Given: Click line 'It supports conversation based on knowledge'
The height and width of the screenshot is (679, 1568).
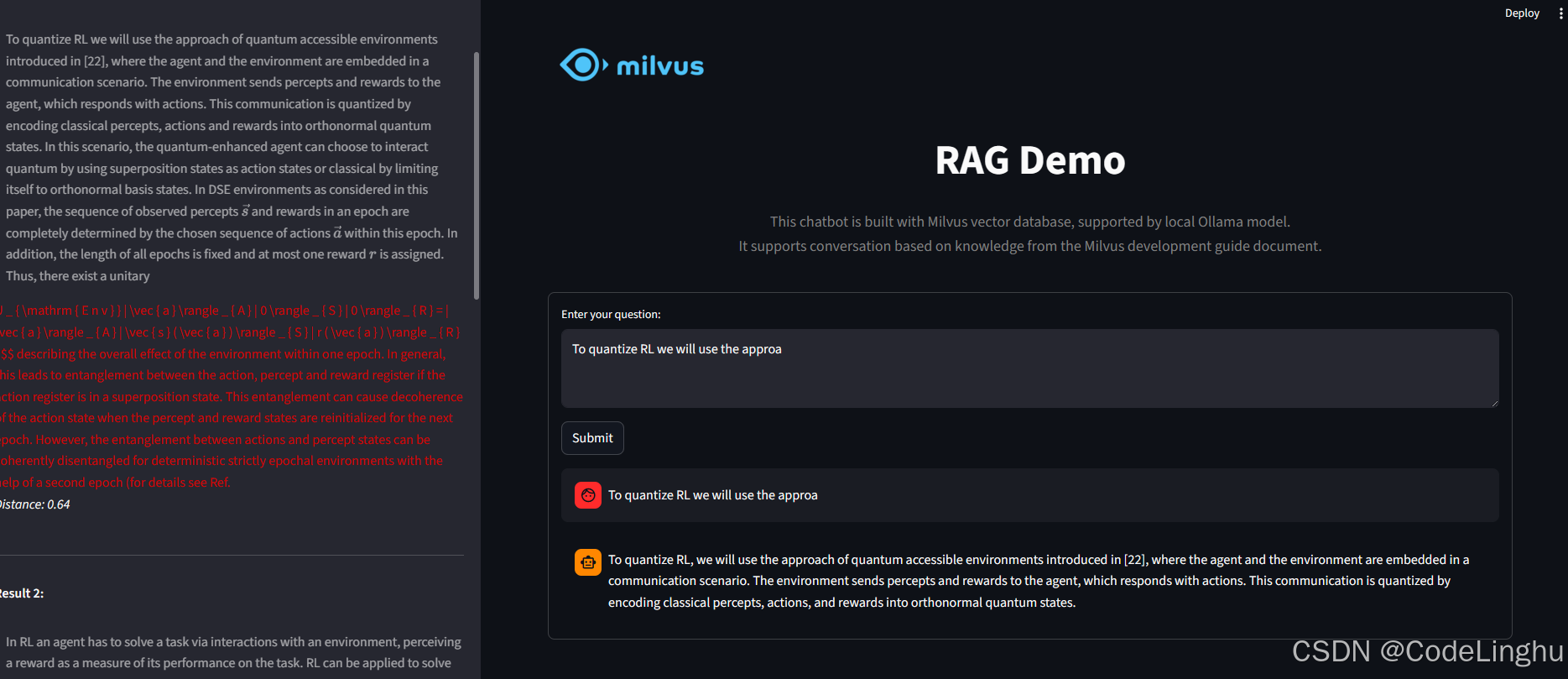Looking at the screenshot, I should click(x=1030, y=246).
